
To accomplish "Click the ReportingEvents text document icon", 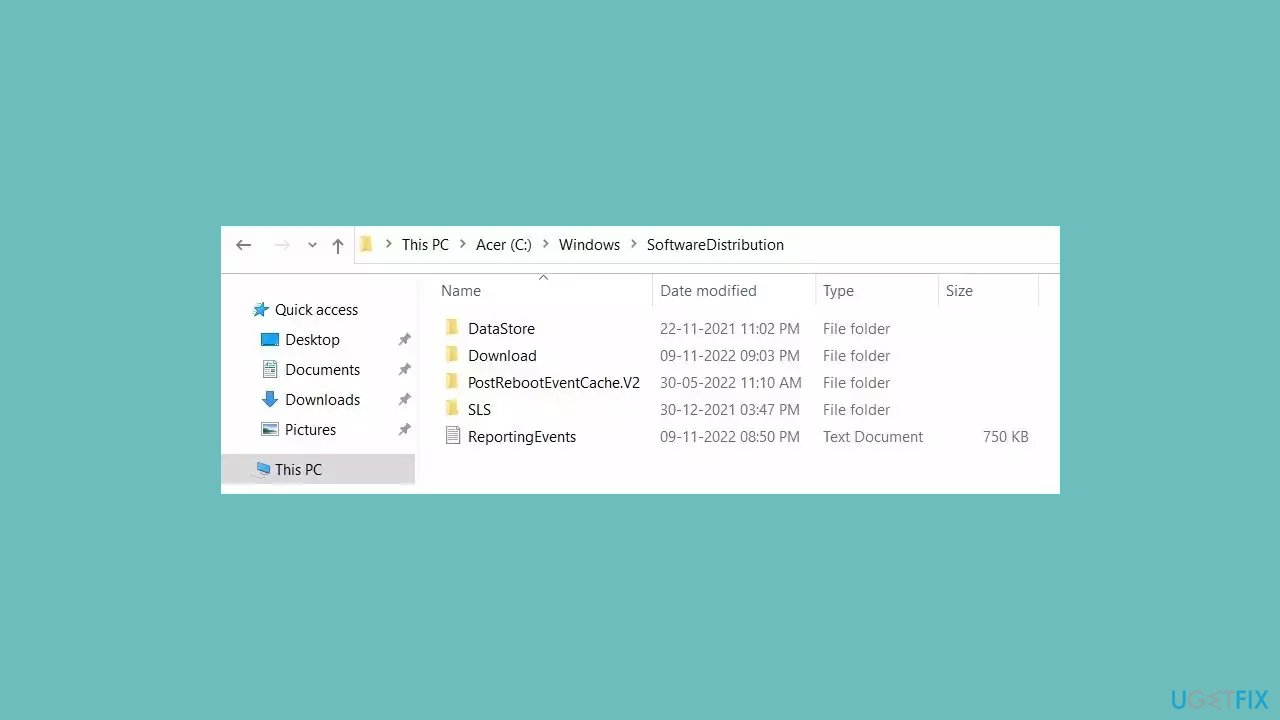I will click(453, 436).
